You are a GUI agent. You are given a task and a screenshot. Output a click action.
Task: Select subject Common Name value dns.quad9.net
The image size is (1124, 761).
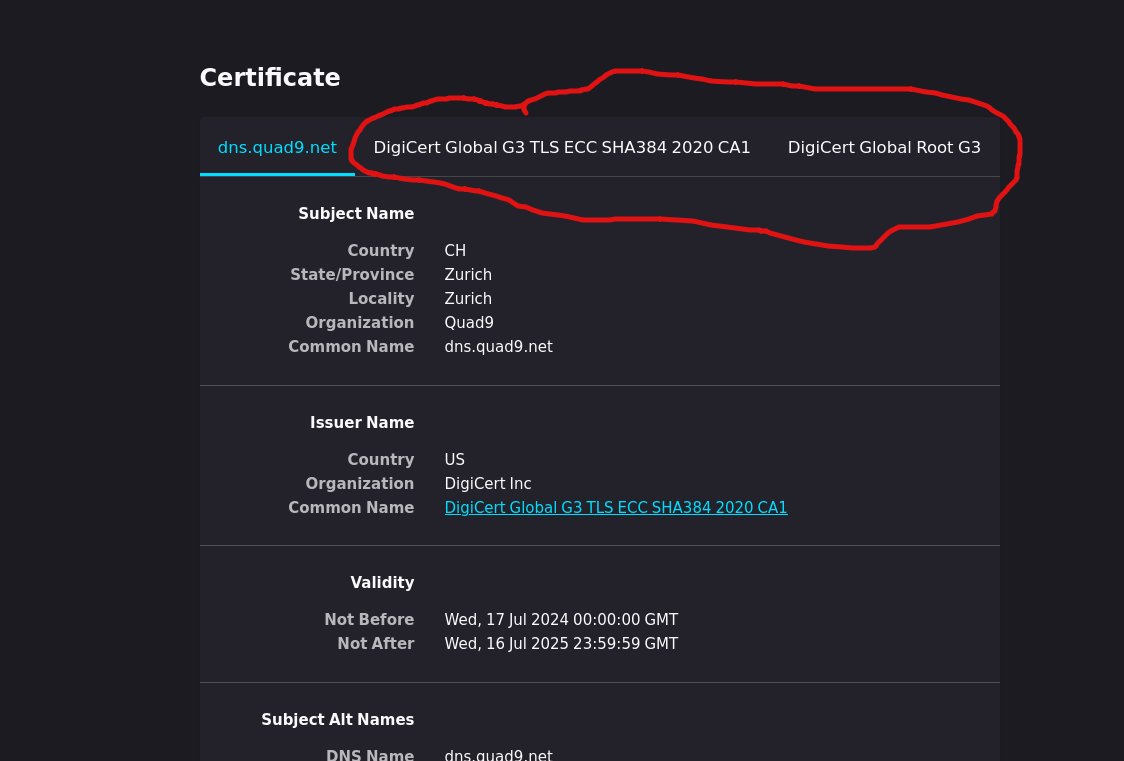pyautogui.click(x=498, y=347)
